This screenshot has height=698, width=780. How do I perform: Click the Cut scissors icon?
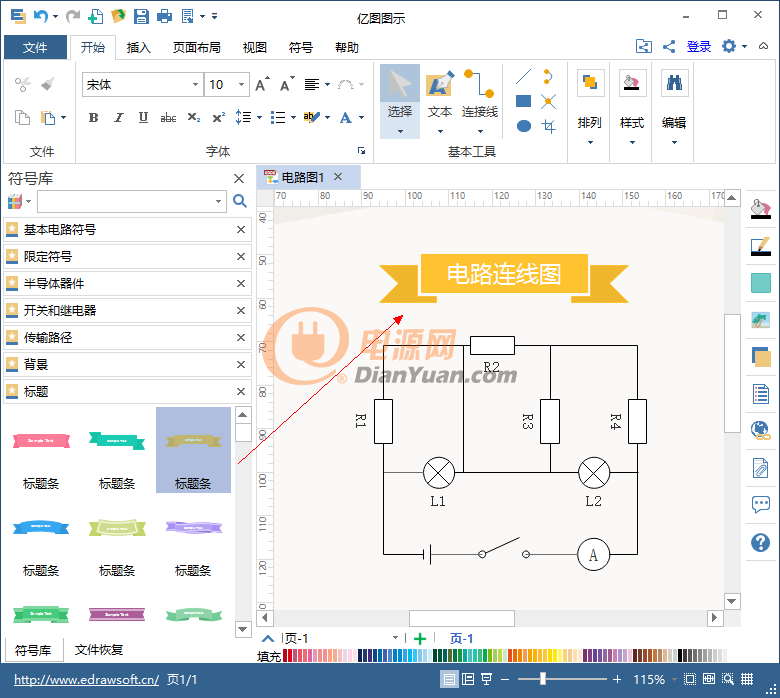(x=22, y=84)
